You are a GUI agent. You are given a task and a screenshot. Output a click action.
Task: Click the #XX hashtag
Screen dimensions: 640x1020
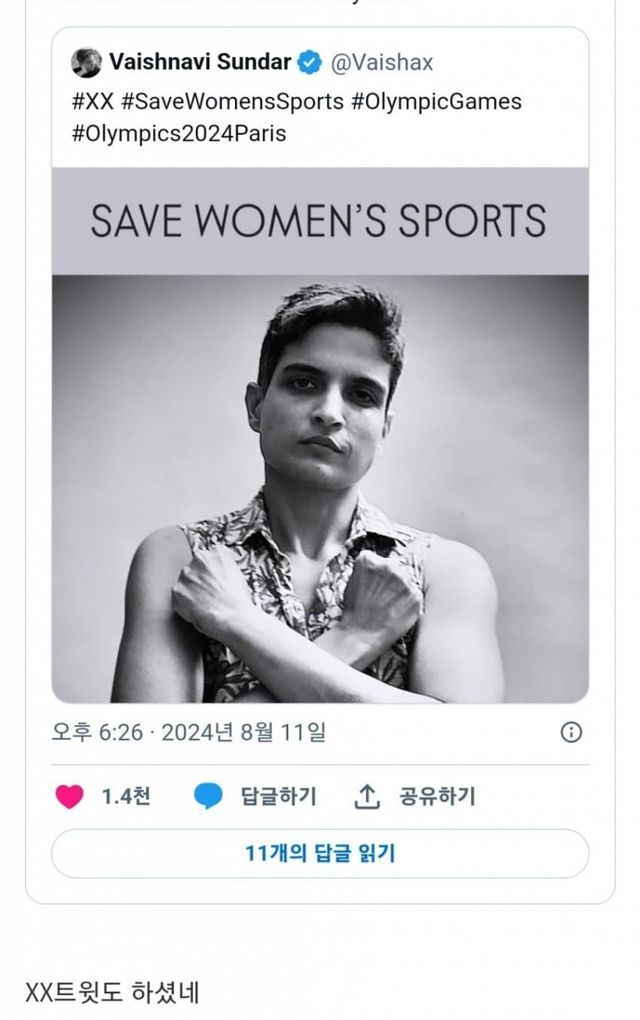92,101
